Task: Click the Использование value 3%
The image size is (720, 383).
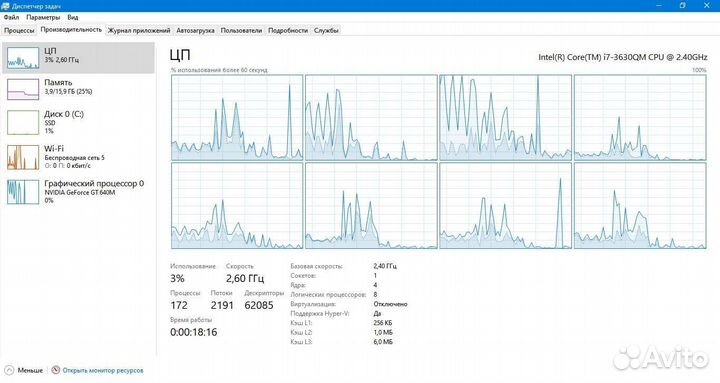Action: [177, 278]
